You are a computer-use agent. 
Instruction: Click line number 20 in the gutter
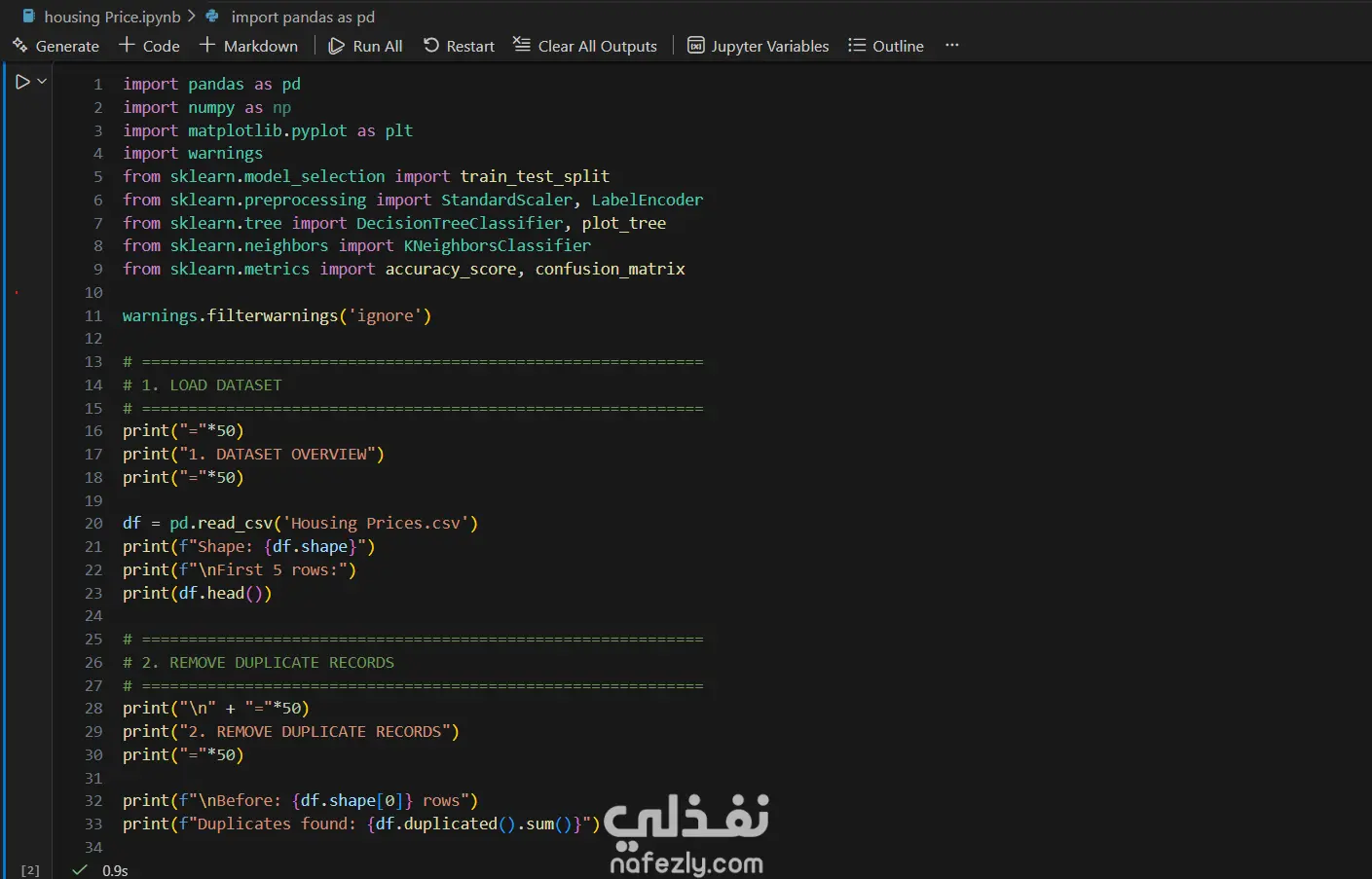(93, 523)
